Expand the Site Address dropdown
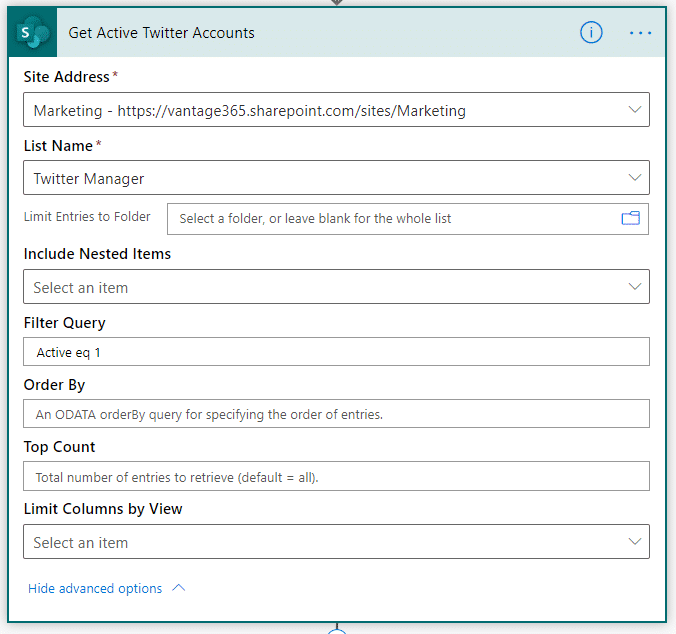 point(635,109)
